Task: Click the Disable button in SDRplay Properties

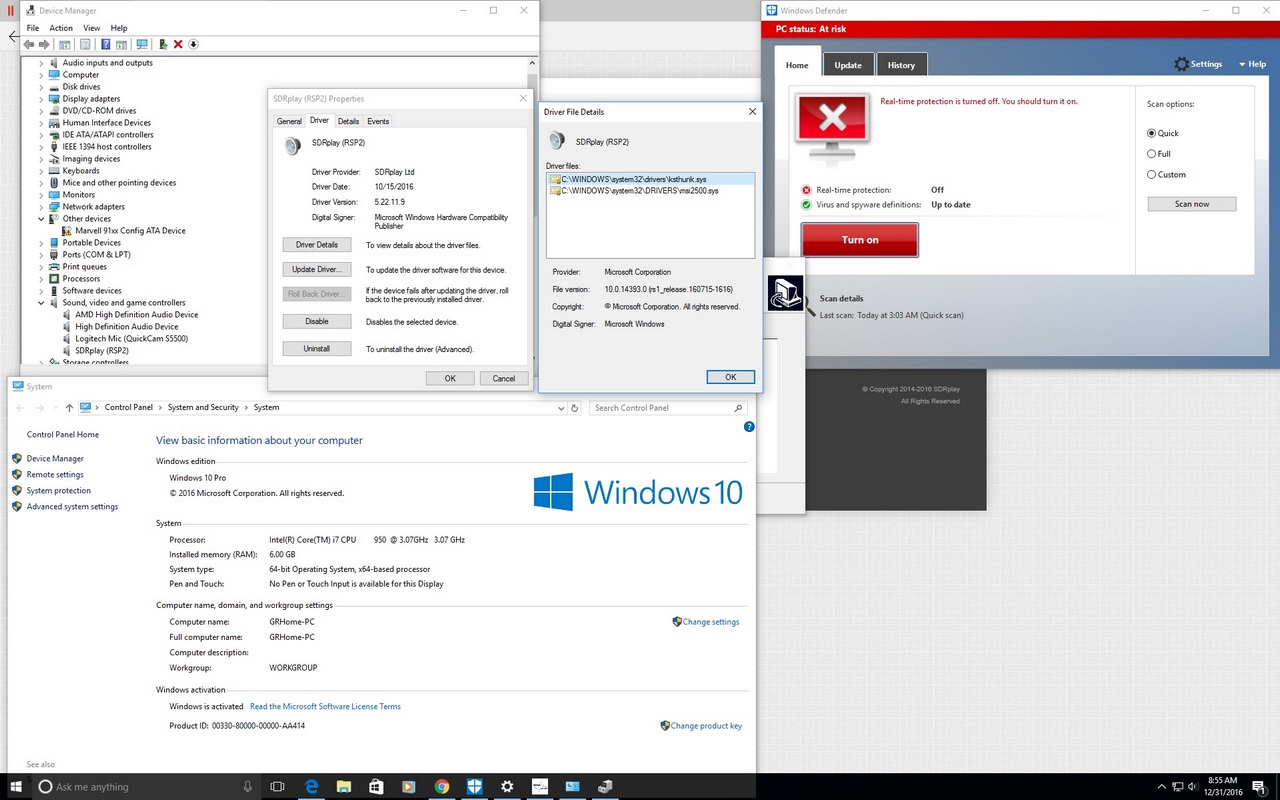Action: tap(317, 321)
